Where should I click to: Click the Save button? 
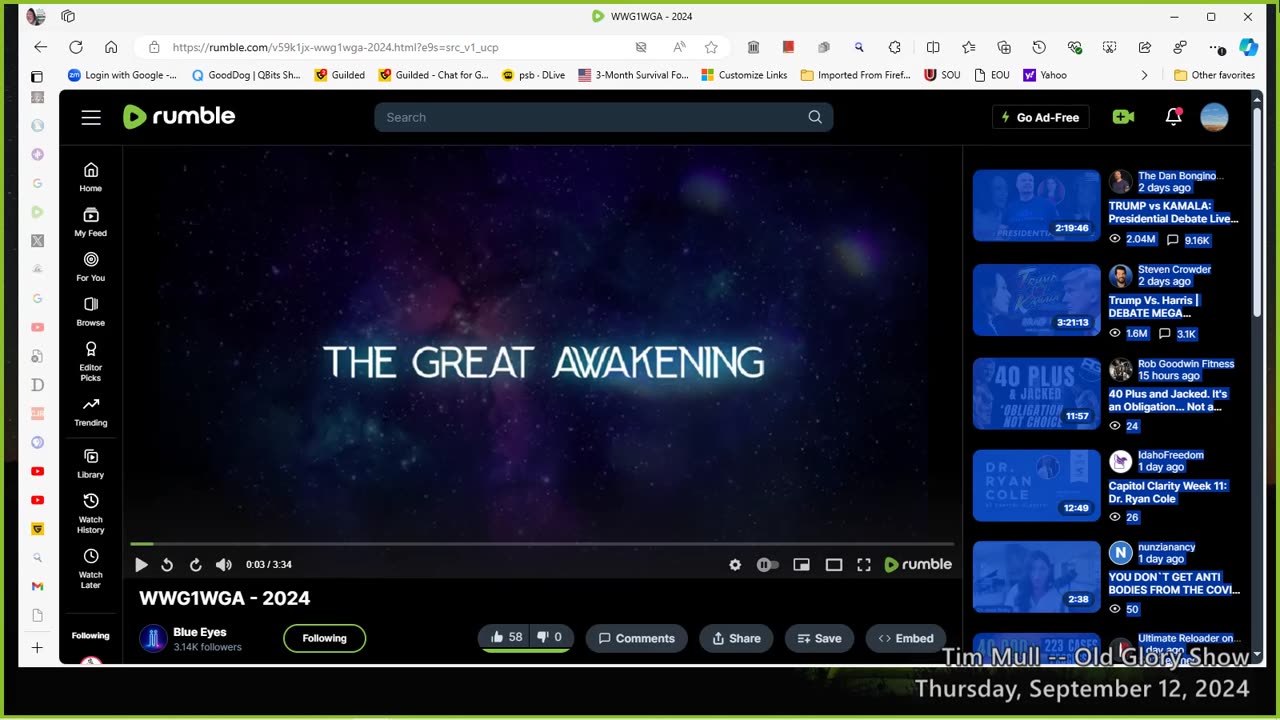coord(820,638)
